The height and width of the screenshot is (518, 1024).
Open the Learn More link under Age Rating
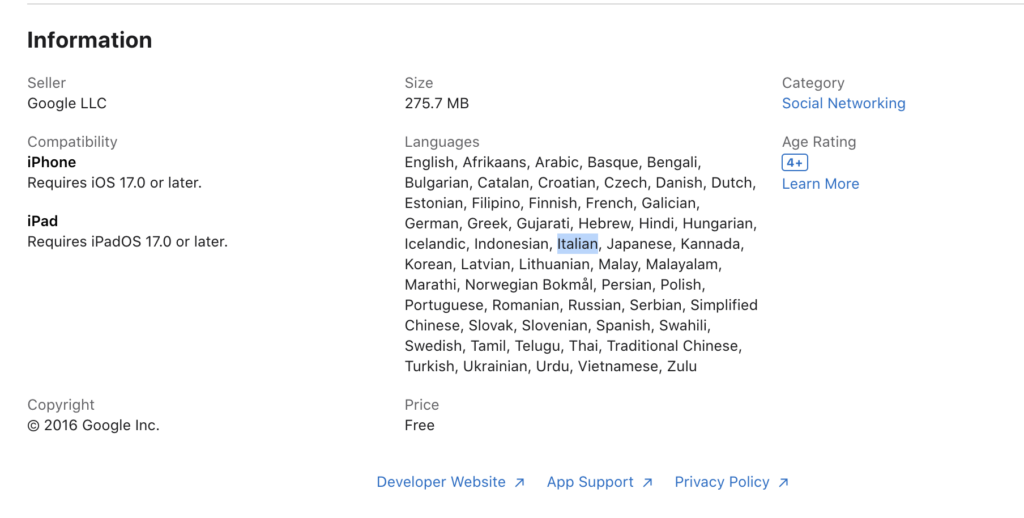click(820, 184)
